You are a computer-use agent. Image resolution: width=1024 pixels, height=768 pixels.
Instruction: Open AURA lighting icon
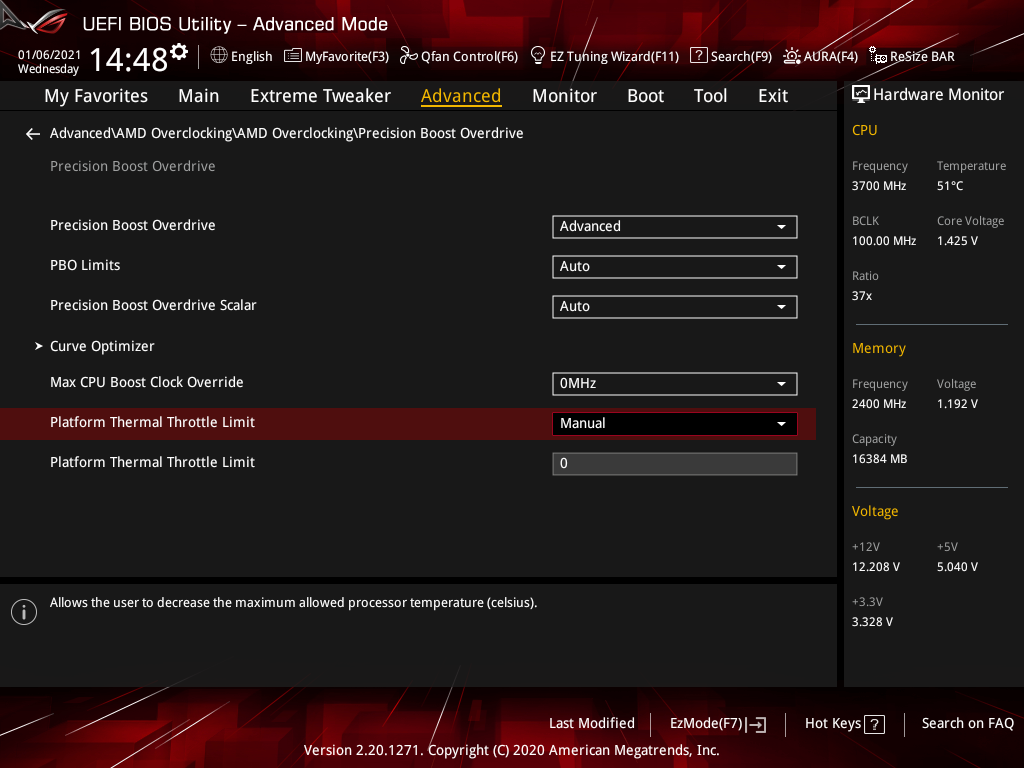tap(792, 56)
